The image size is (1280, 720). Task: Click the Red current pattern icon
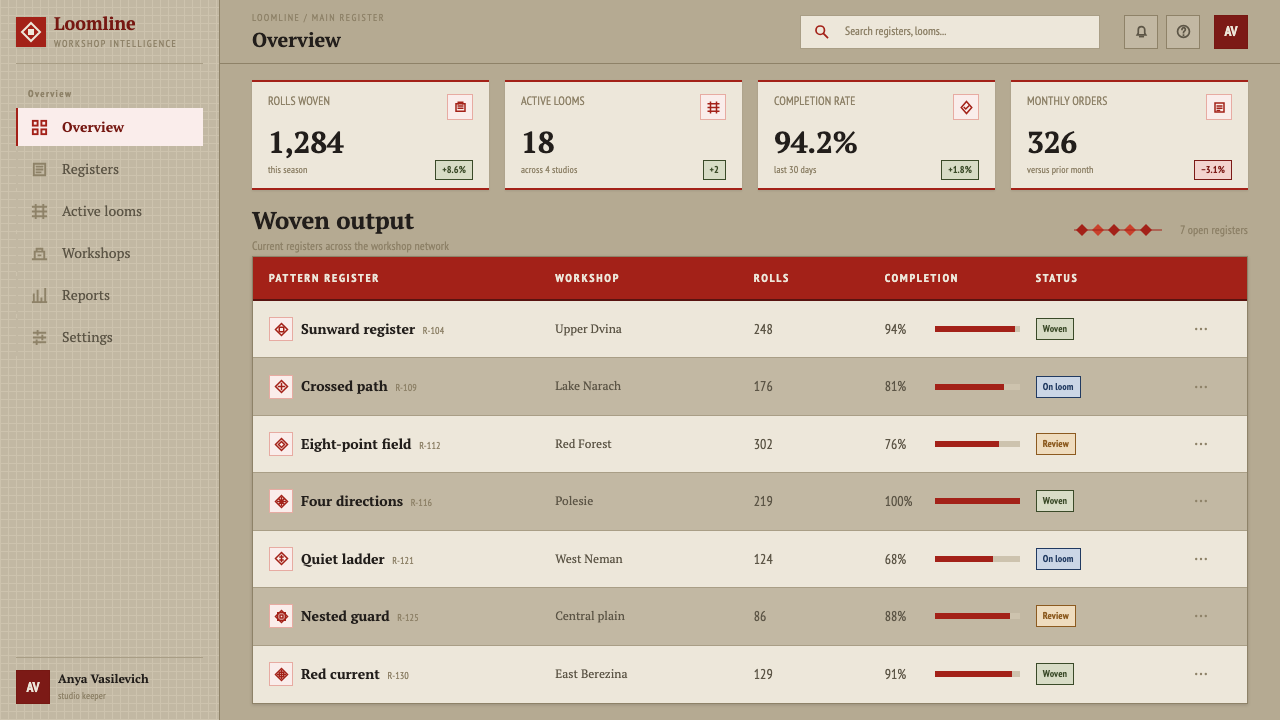pyautogui.click(x=281, y=674)
